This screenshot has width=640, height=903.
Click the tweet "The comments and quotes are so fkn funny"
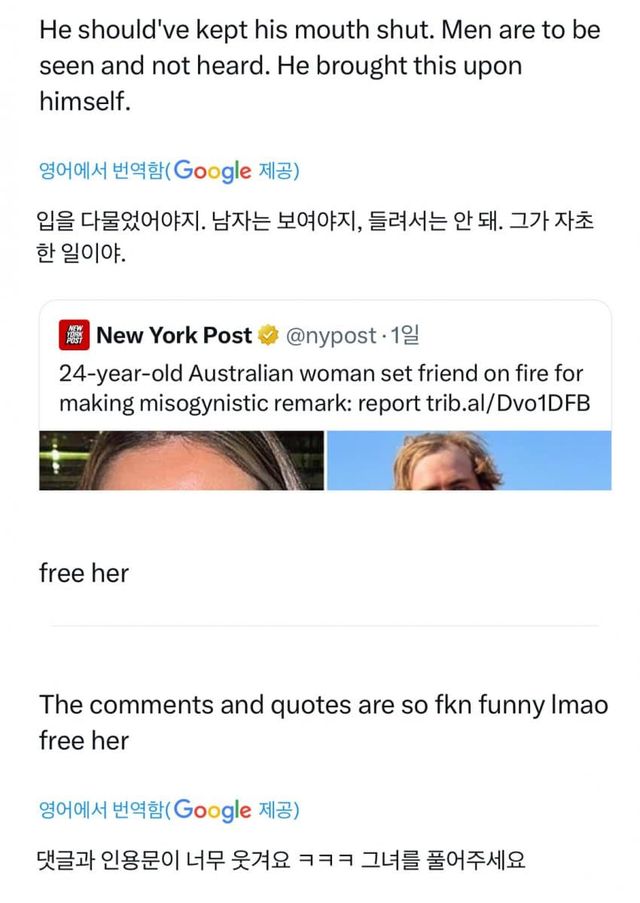pos(320,719)
